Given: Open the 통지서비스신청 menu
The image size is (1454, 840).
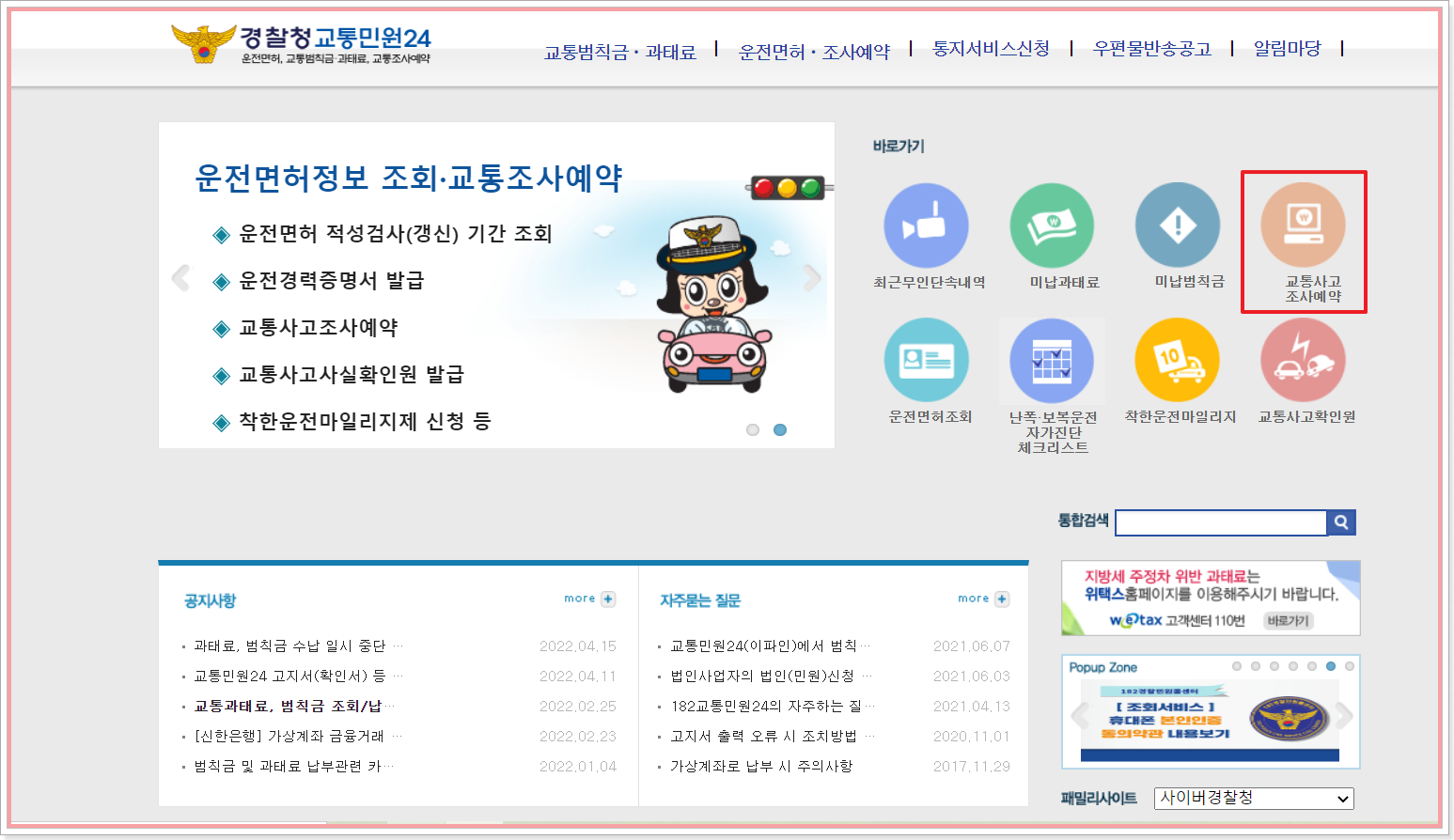Looking at the screenshot, I should coord(992,47).
